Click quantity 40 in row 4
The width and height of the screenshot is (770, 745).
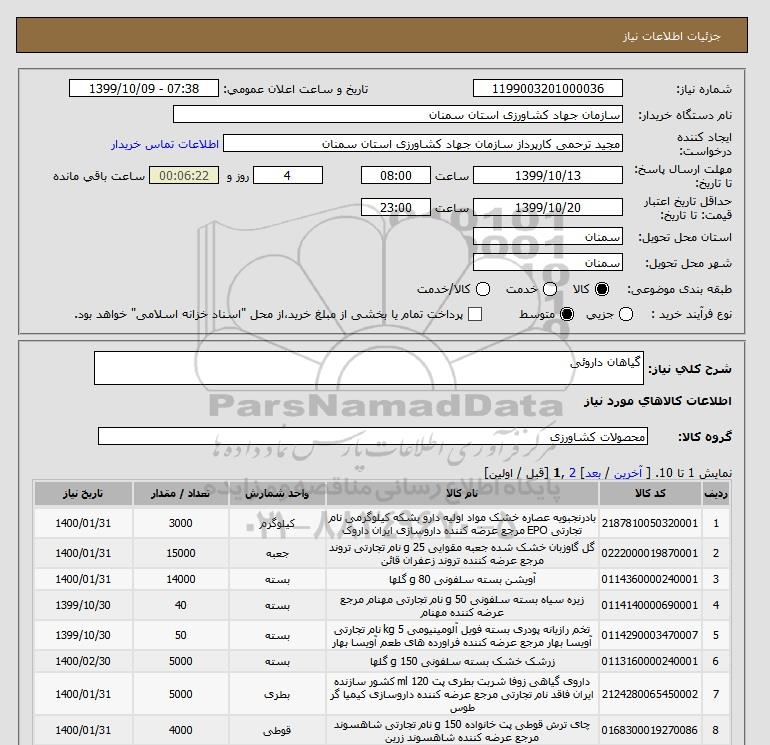pyautogui.click(x=181, y=606)
